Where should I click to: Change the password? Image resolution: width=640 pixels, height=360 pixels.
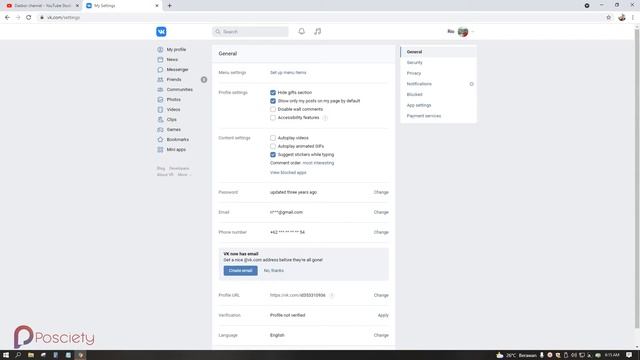[x=381, y=192]
